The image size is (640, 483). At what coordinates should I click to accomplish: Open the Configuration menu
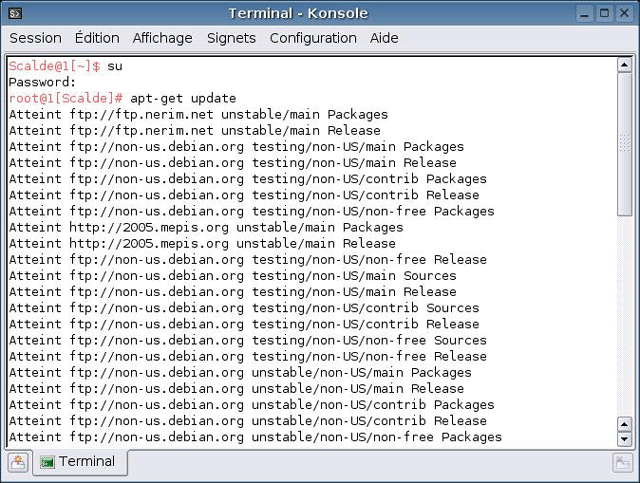point(313,38)
